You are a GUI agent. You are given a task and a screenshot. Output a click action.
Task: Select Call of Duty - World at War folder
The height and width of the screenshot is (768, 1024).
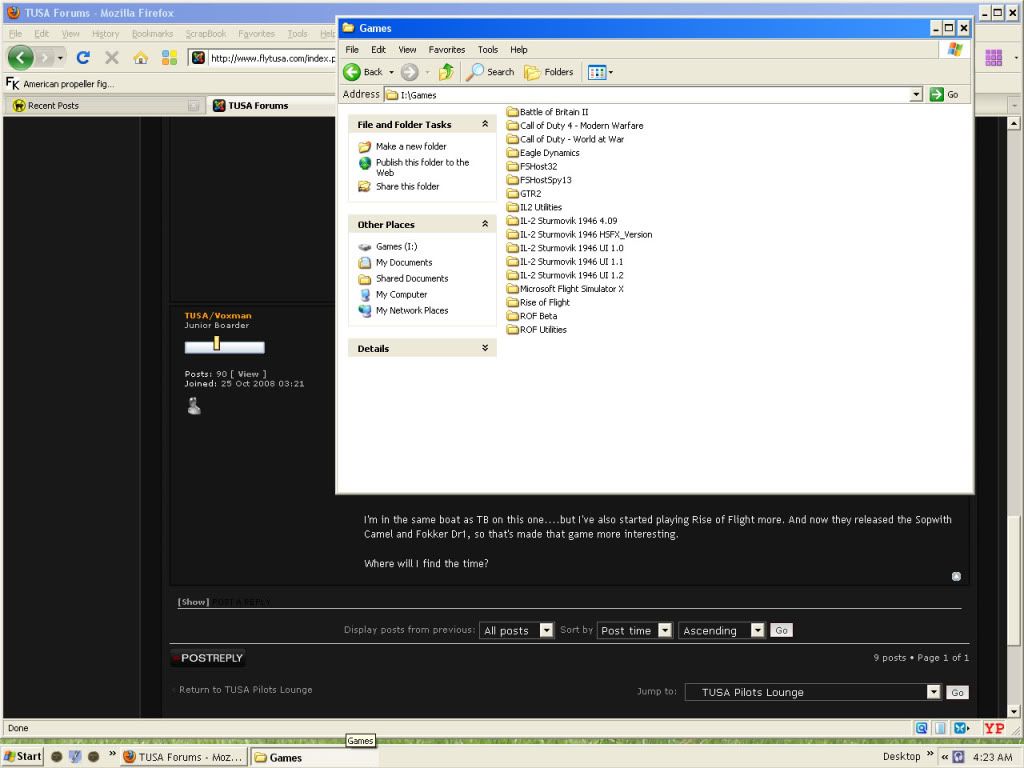(x=571, y=139)
